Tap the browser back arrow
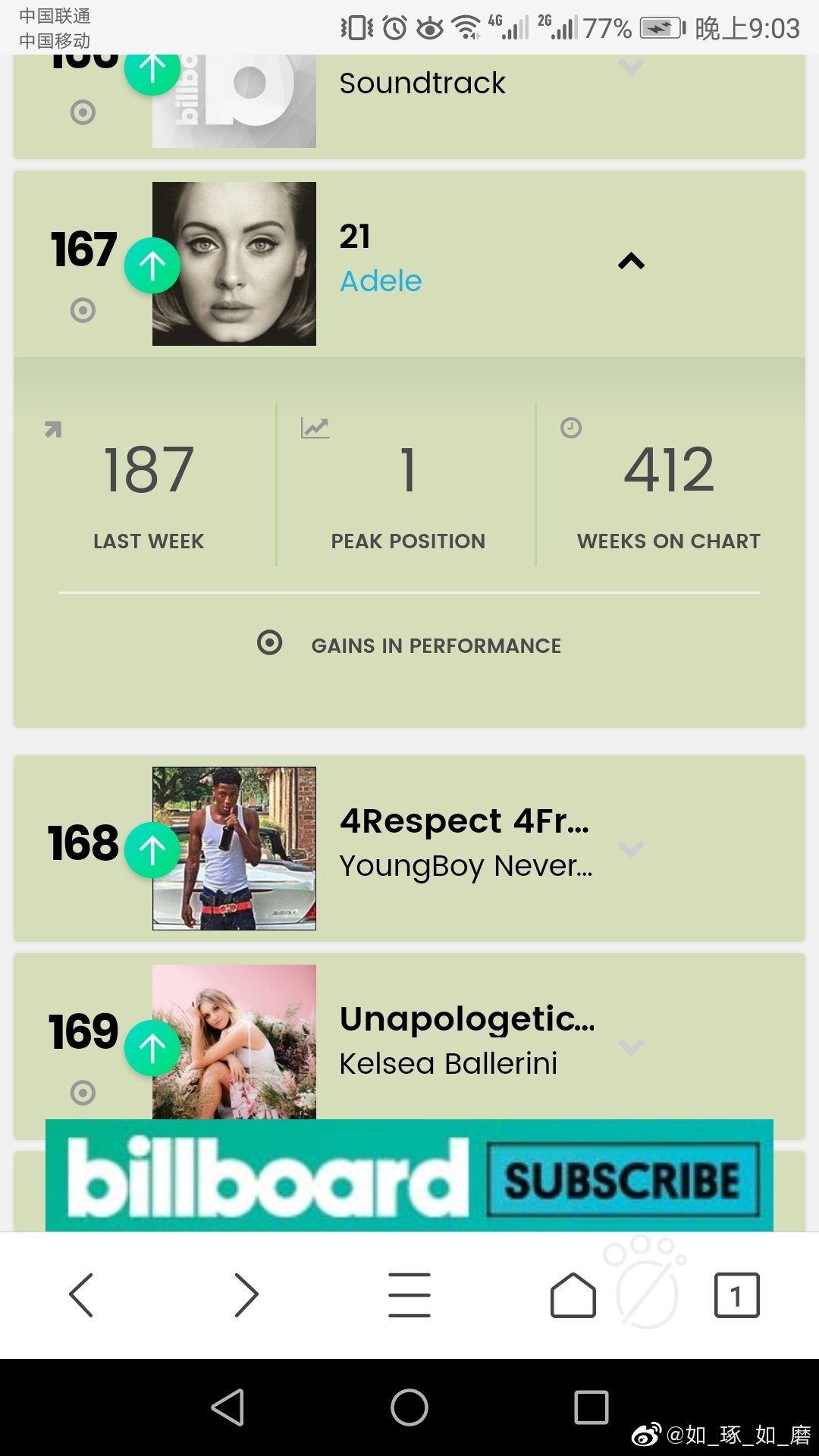The height and width of the screenshot is (1456, 819). tap(81, 1294)
